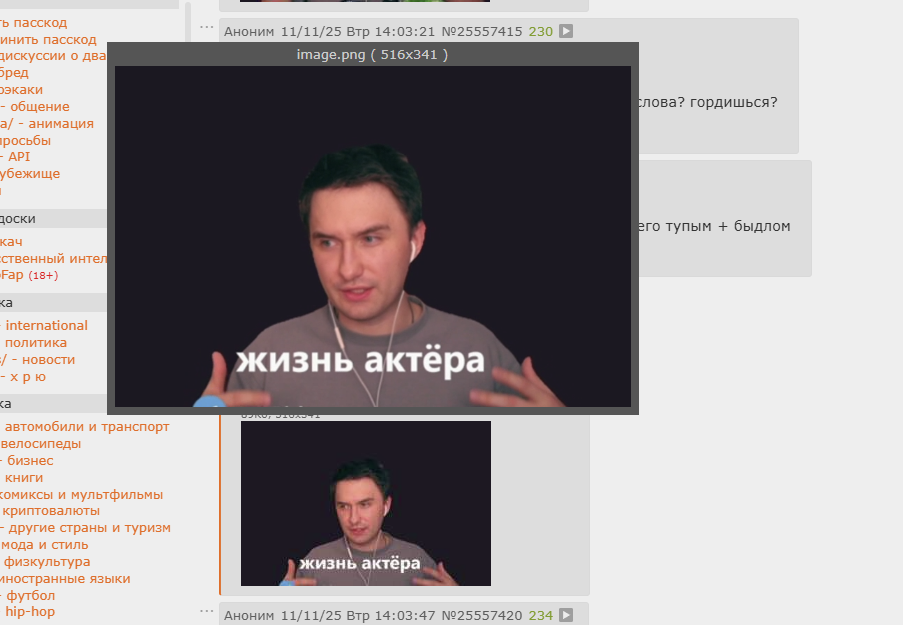Click the timestamp 11/11/25 Втр 14:03:21

coord(358,32)
